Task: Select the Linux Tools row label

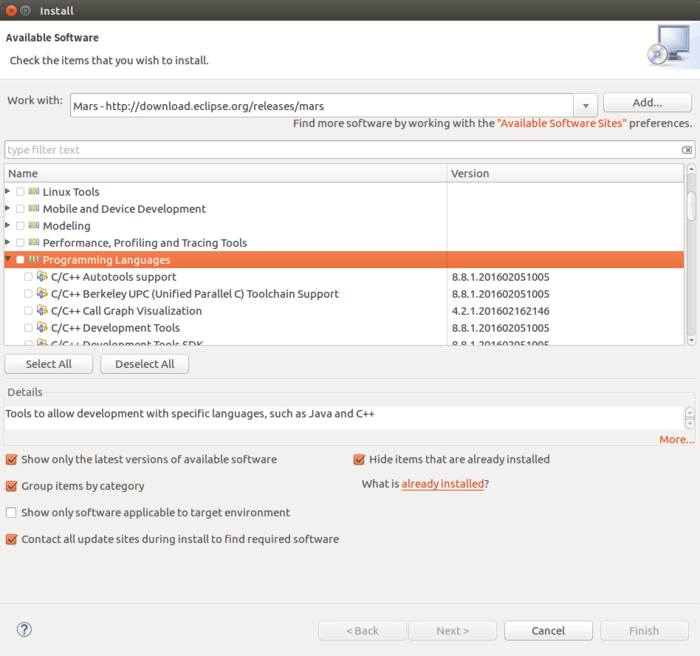Action: click(71, 192)
